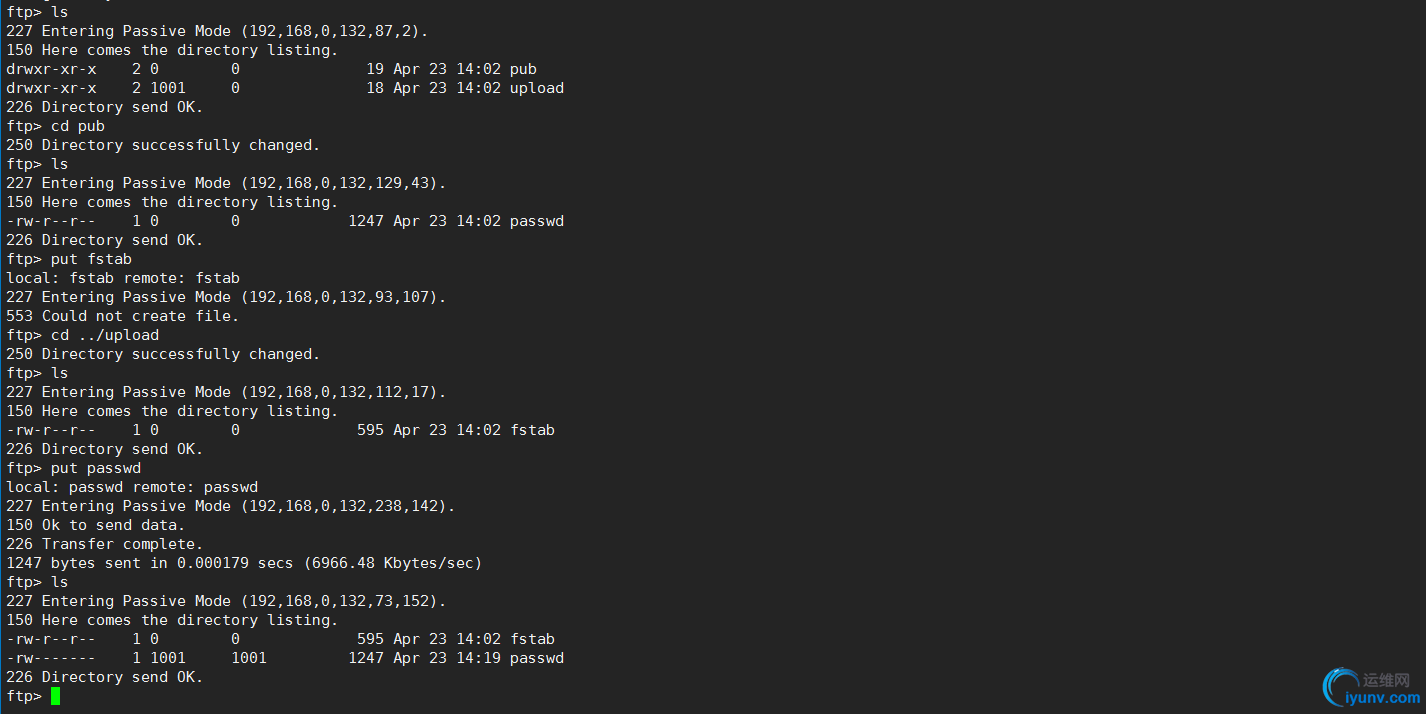
Task: Click the iyunv.com watermark logo
Action: [1340, 688]
